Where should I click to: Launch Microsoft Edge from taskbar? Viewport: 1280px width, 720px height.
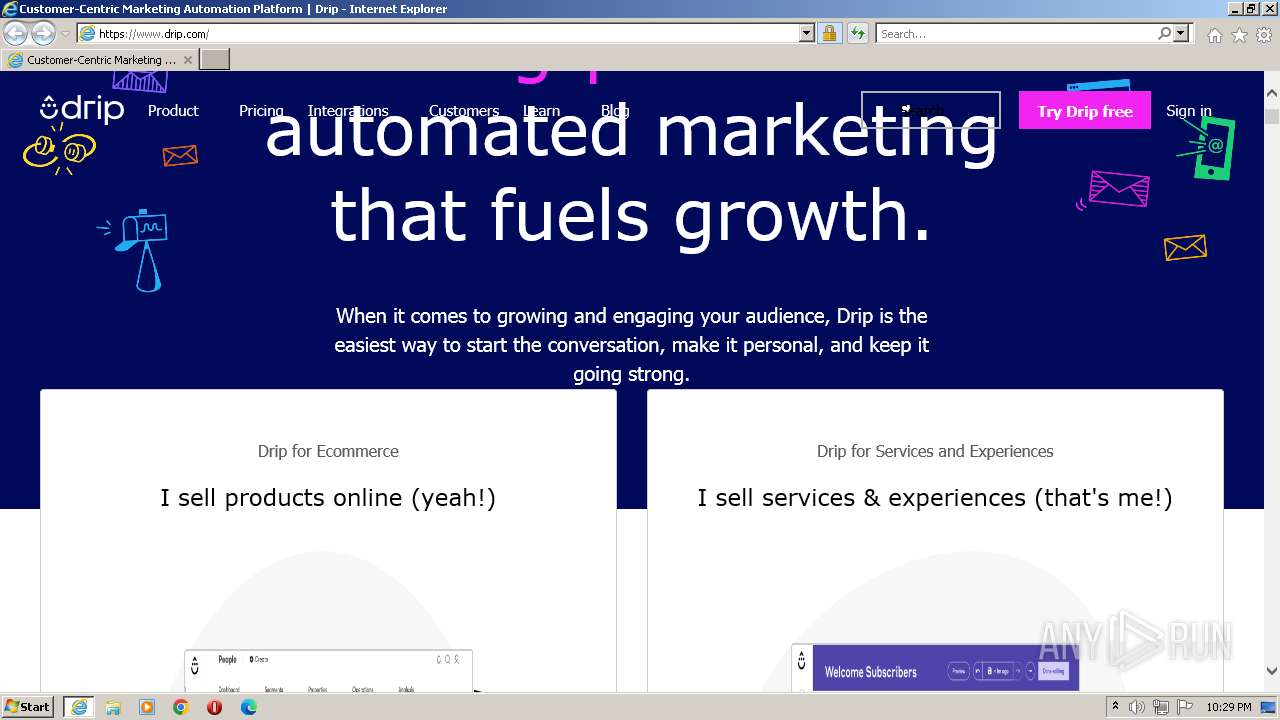(x=249, y=707)
